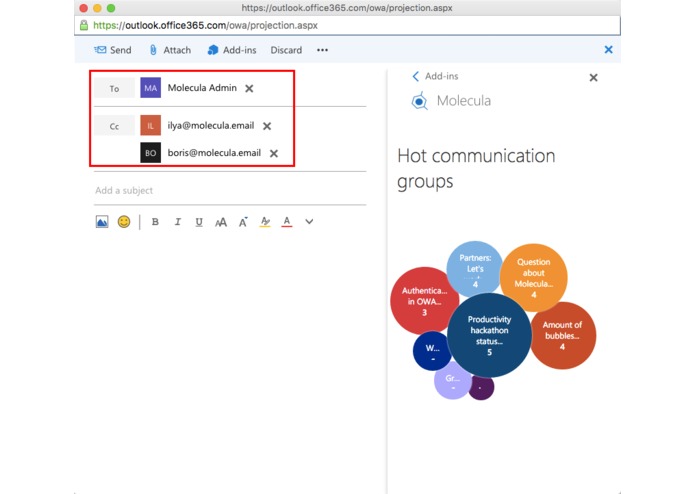Send the email with the Send button
Viewport: 695px width, 494px height.
pyautogui.click(x=113, y=50)
